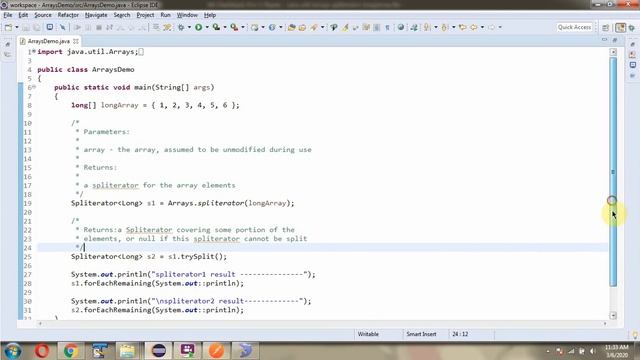Toggle Mark Occurrences highlighter icon
Screen dimensions: 640x360
coord(345,27)
